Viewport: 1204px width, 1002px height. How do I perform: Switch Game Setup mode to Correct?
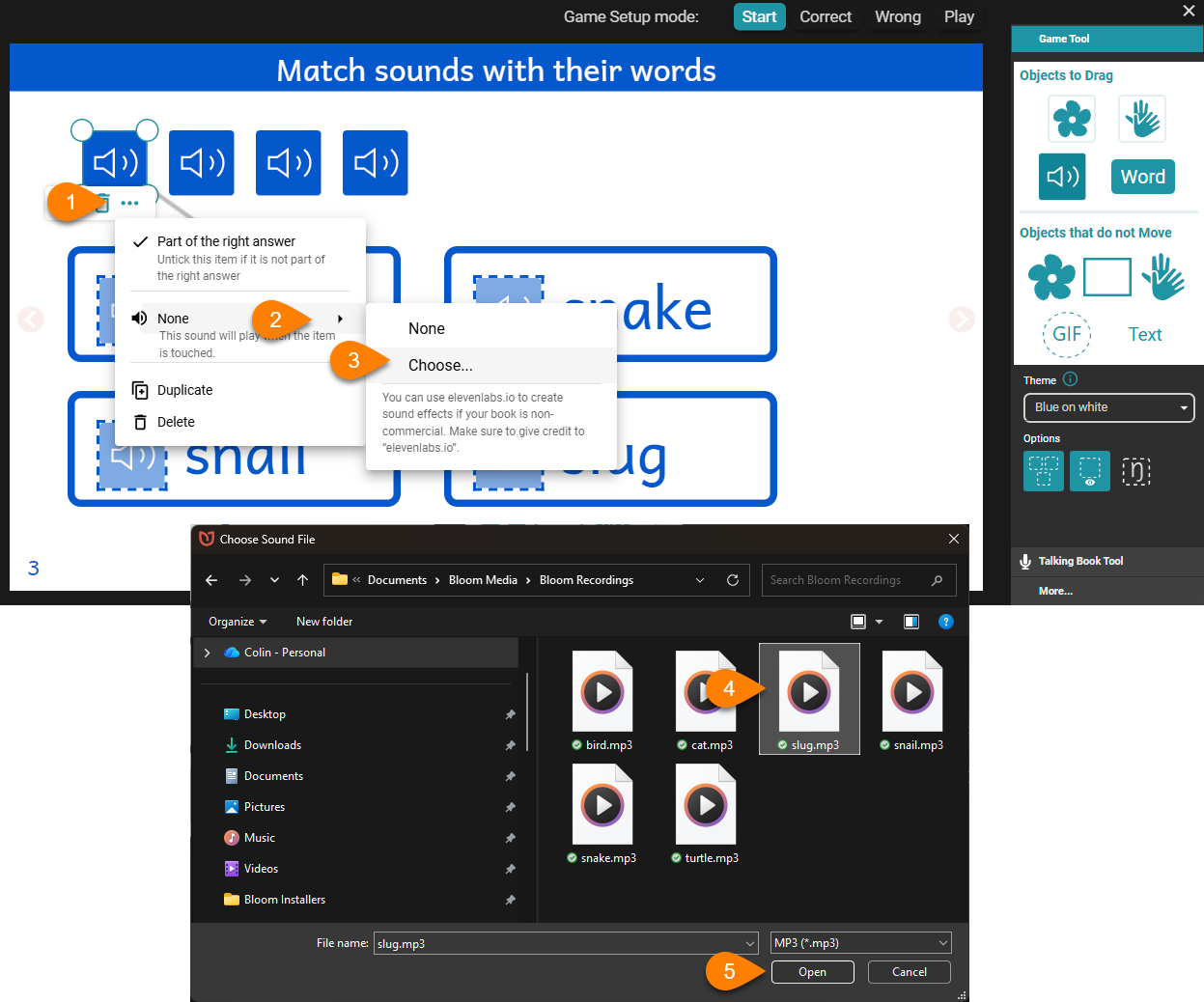(825, 16)
